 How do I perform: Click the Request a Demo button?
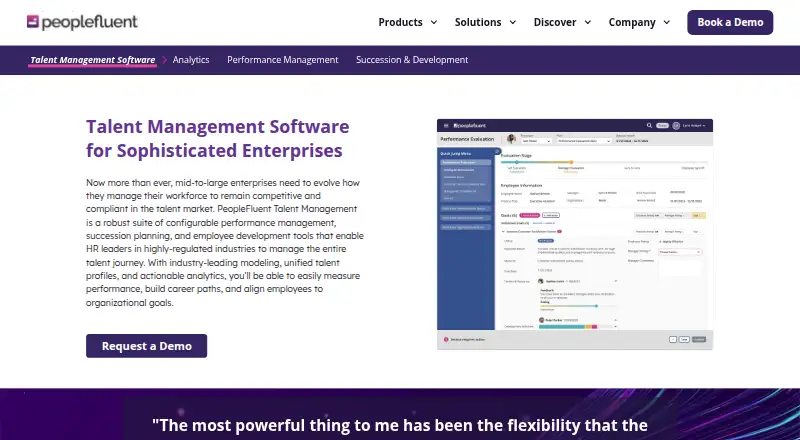coord(146,346)
